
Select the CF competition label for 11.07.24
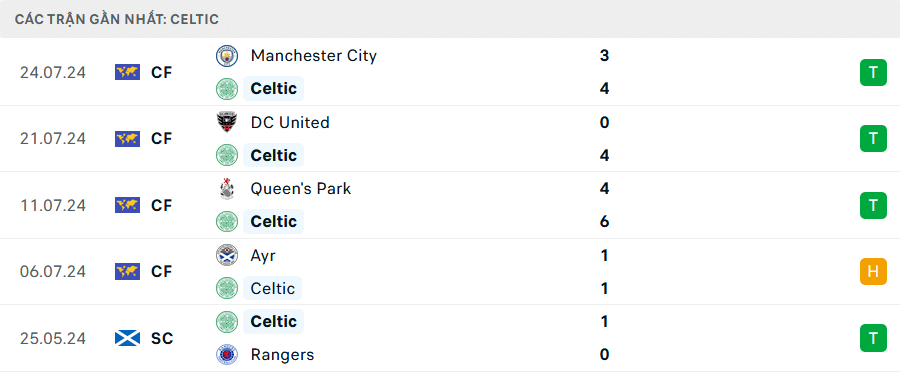tap(162, 205)
